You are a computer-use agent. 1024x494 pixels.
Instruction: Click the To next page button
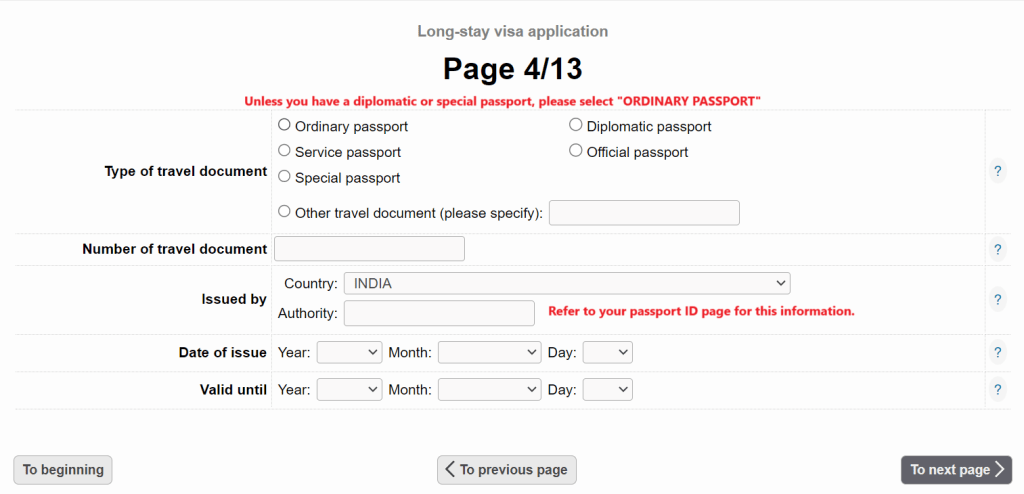click(956, 470)
